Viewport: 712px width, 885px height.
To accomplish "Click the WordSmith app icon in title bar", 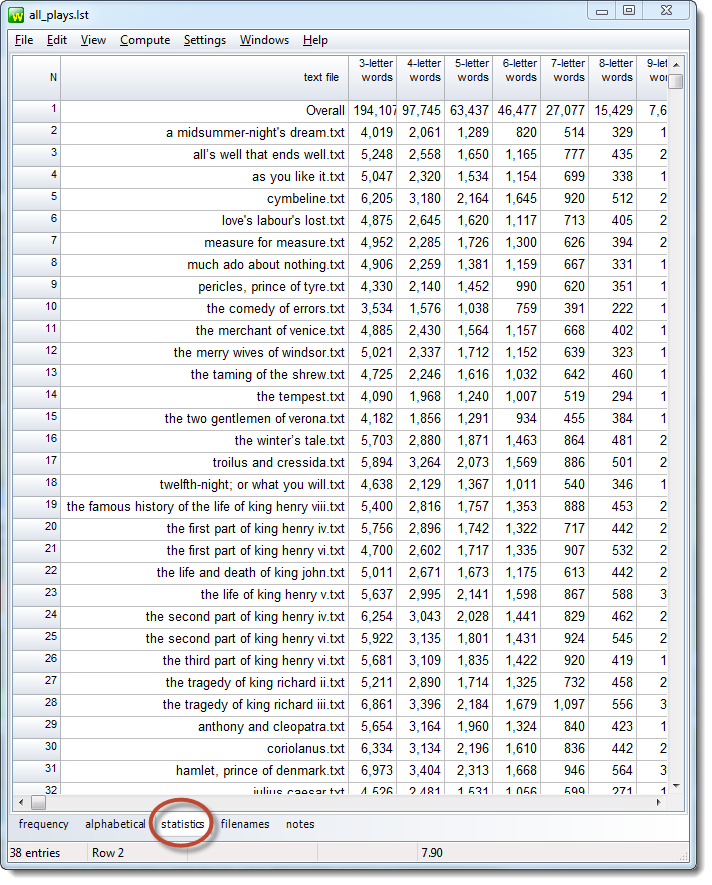I will tap(17, 13).
